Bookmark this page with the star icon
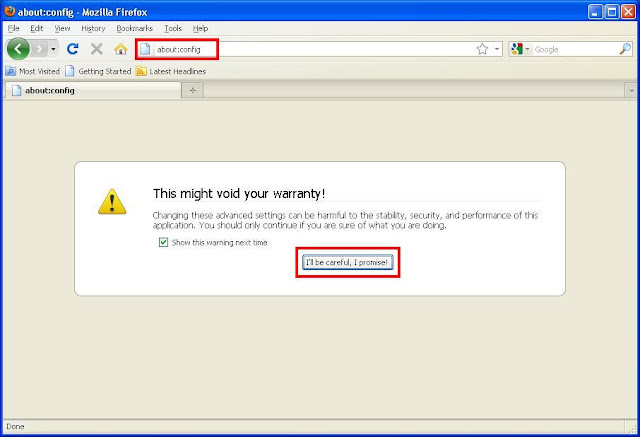The height and width of the screenshot is (437, 640). tap(482, 49)
